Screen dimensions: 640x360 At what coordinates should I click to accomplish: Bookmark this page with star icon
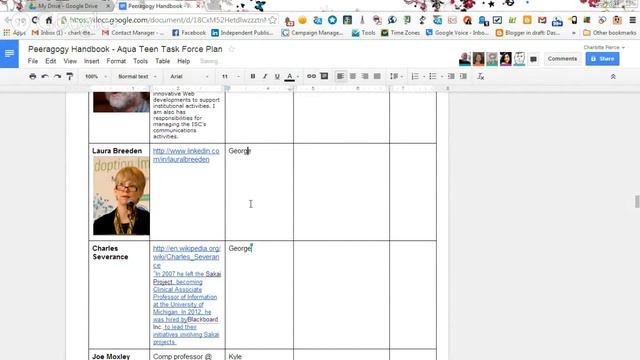(272, 20)
